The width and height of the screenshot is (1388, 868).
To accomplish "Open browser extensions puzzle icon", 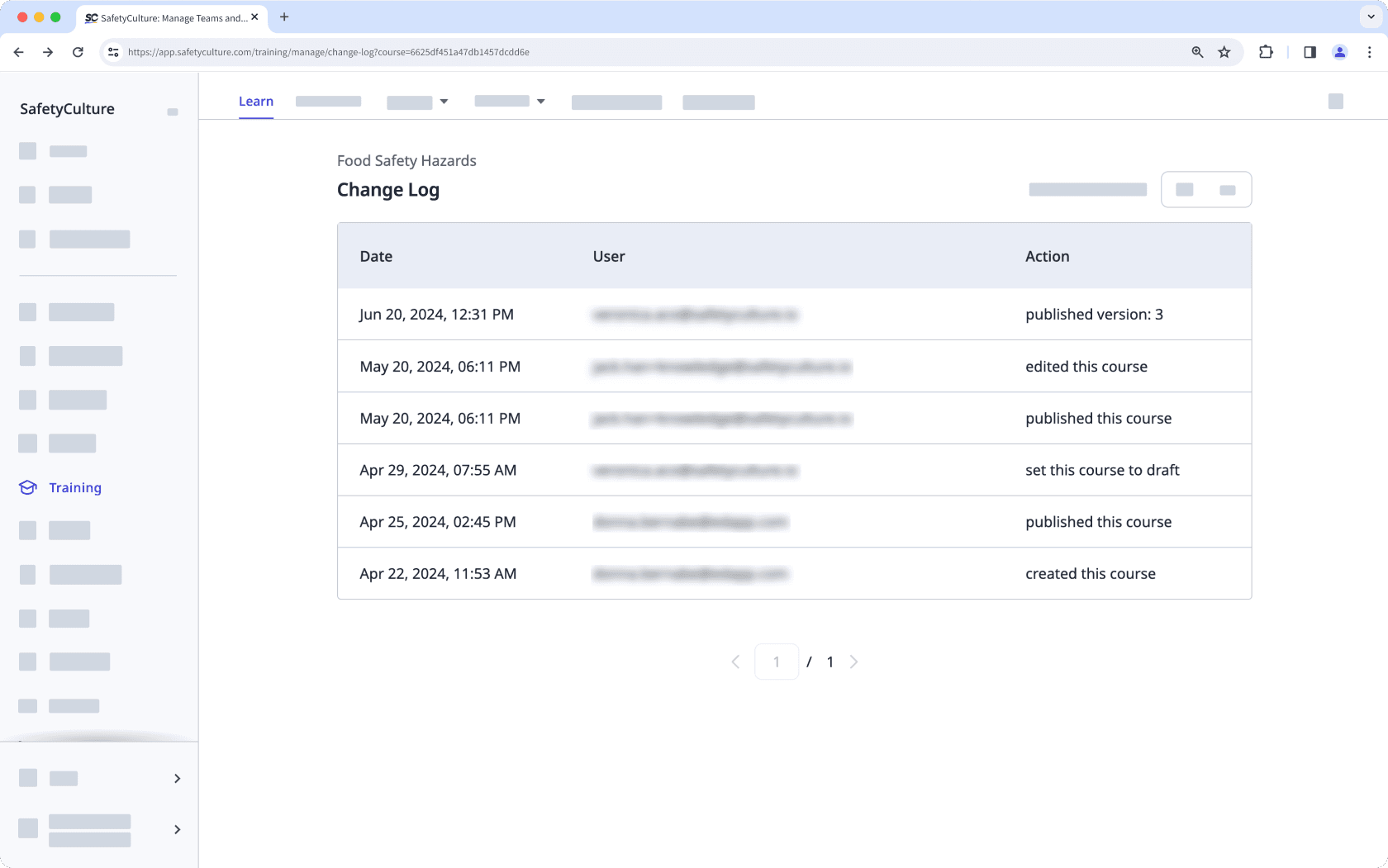I will click(x=1266, y=52).
